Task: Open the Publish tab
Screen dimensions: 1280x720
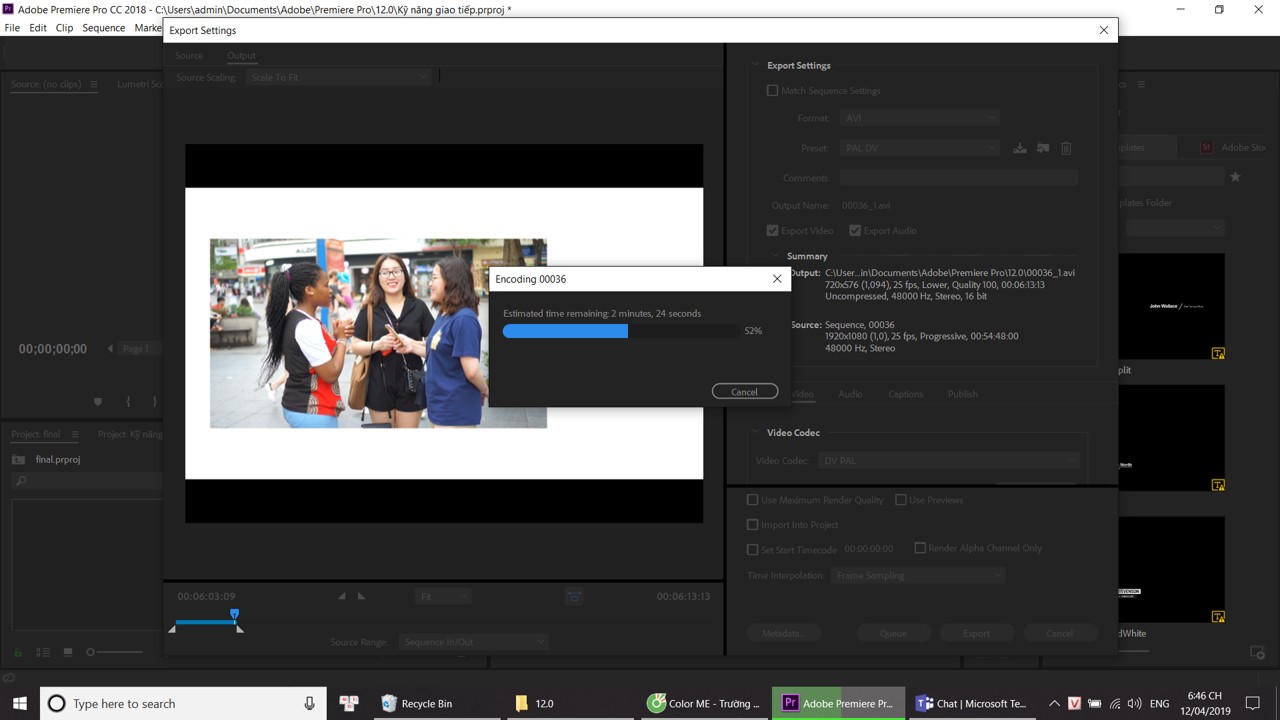Action: point(963,394)
